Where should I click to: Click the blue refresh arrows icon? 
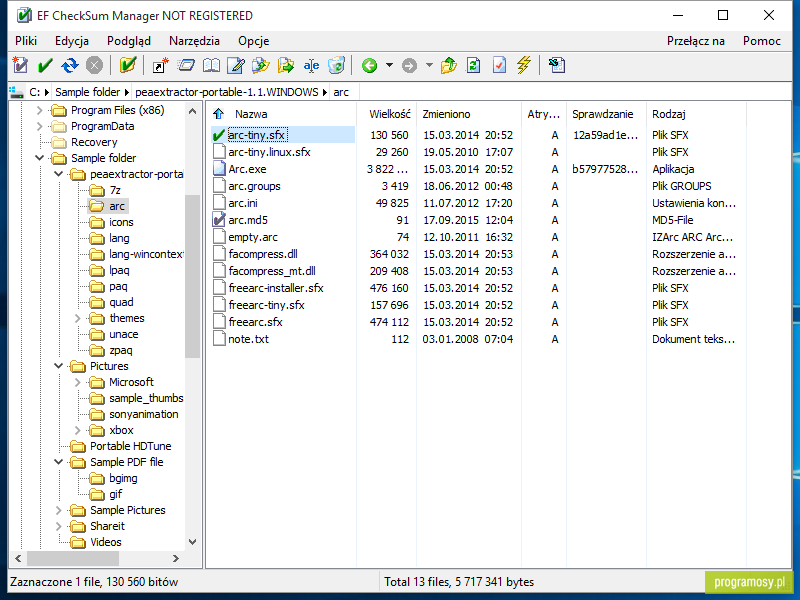[69, 65]
